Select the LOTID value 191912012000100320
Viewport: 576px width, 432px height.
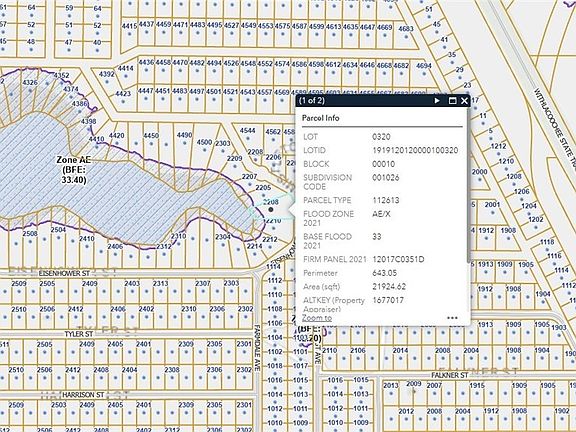click(x=415, y=150)
